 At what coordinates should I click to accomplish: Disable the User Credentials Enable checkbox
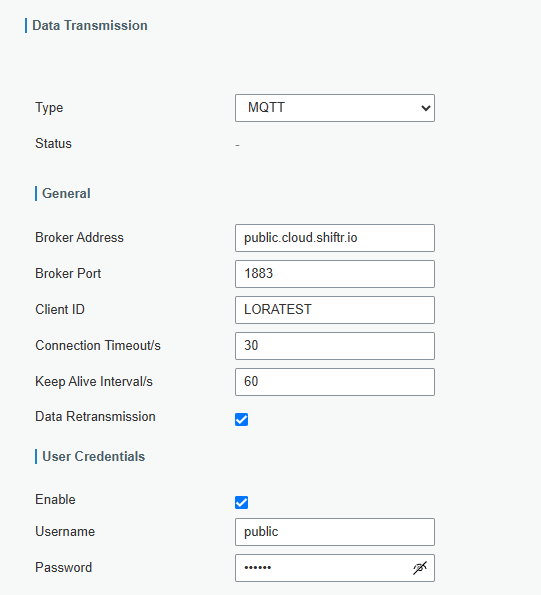241,502
